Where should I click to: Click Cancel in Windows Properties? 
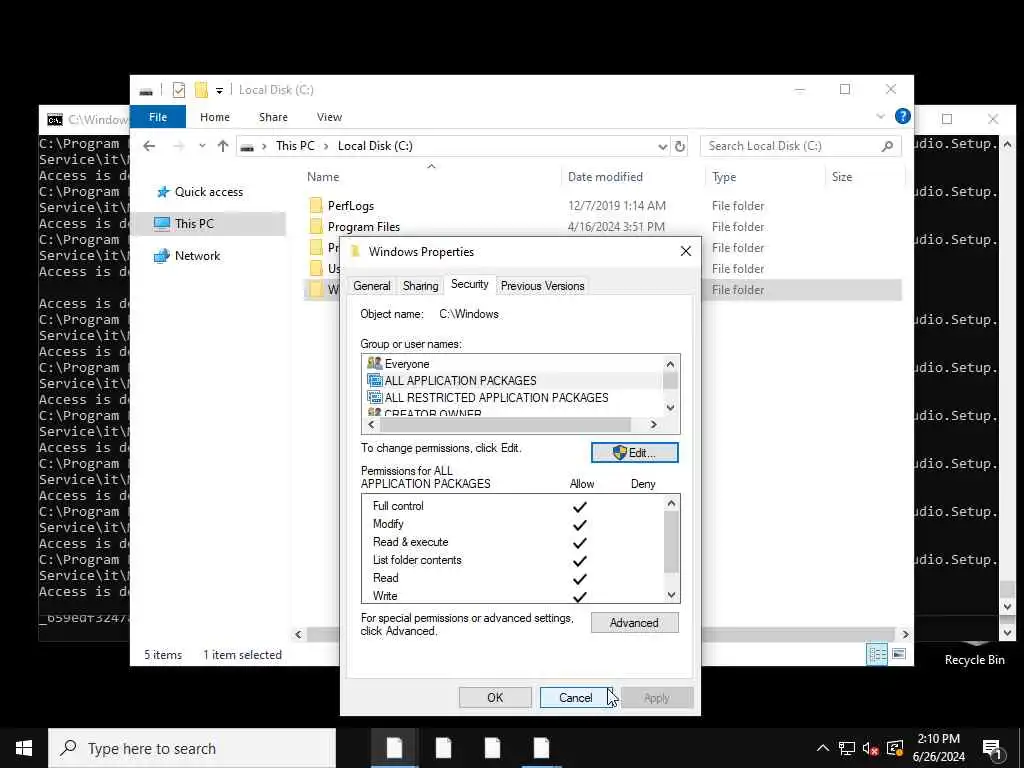[x=575, y=697]
